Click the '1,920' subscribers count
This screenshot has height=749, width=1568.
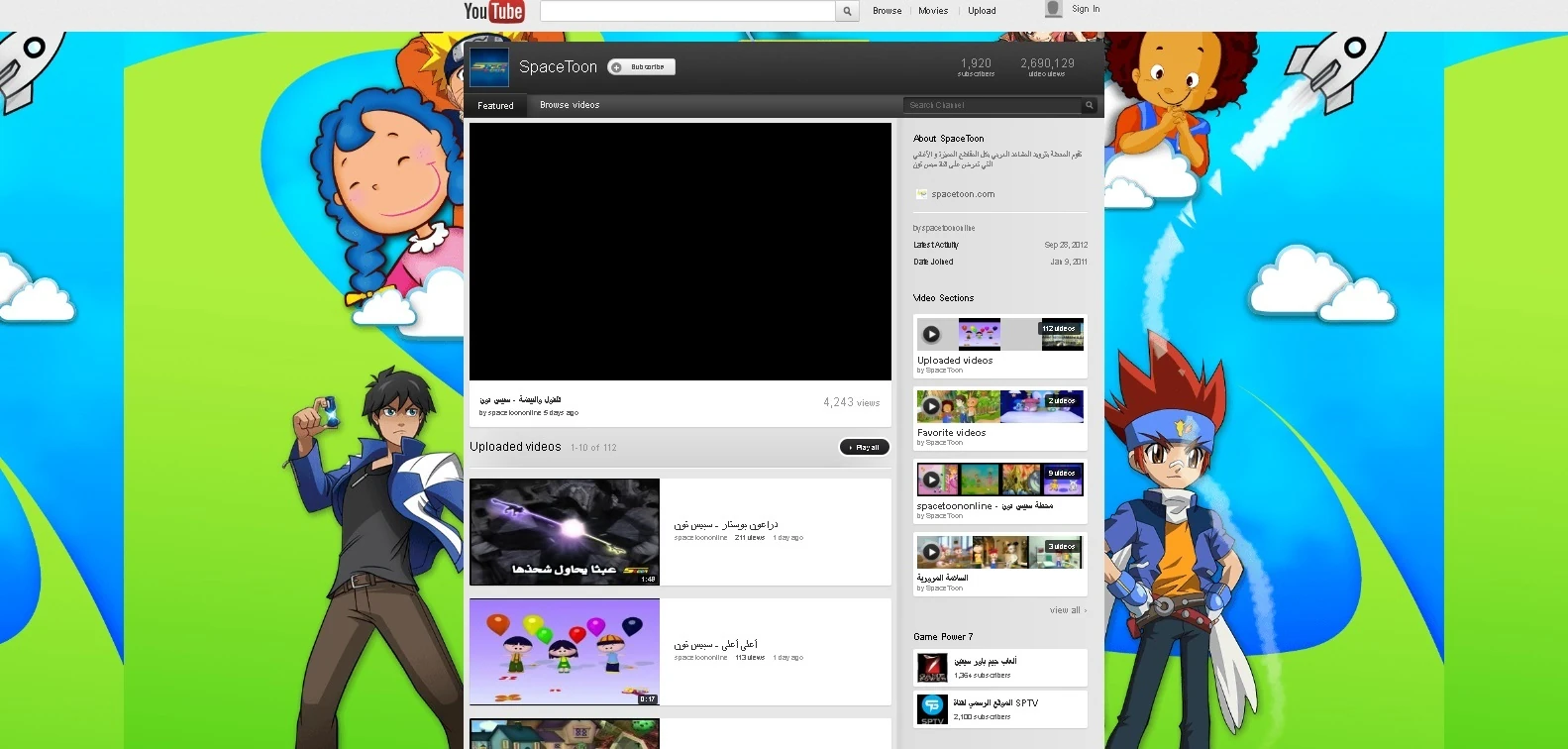(x=976, y=62)
